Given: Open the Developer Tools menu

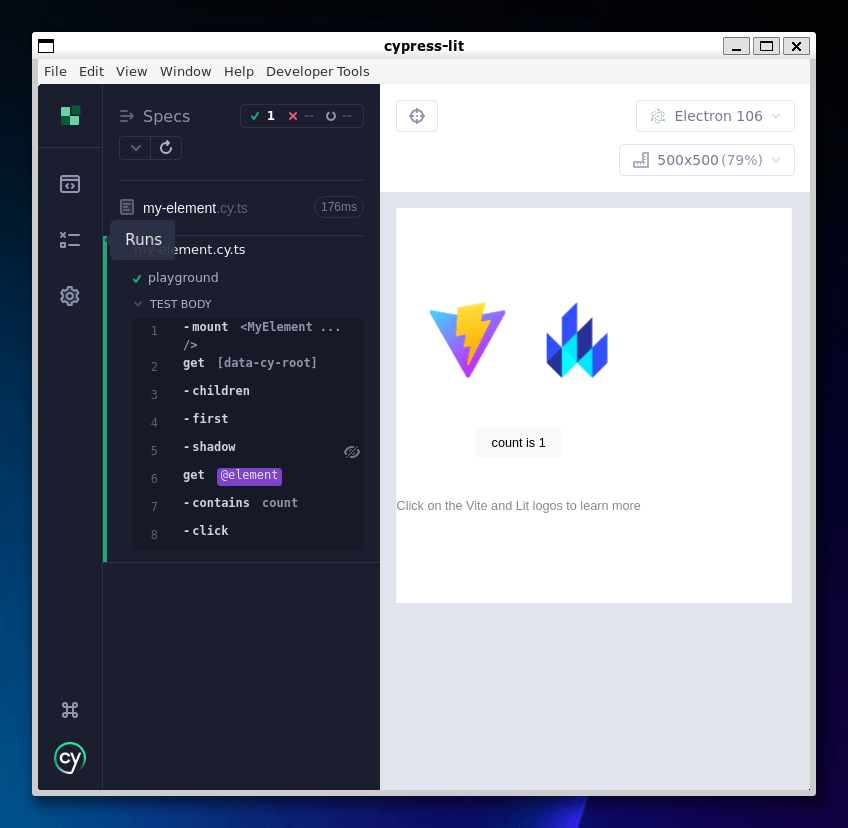Looking at the screenshot, I should (318, 71).
